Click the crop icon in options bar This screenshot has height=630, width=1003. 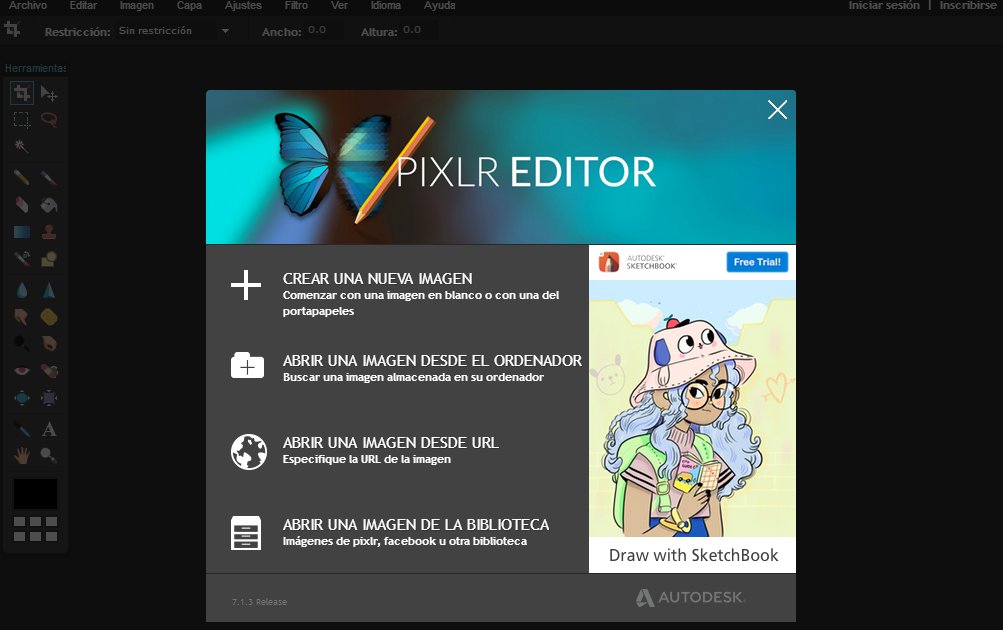point(12,29)
